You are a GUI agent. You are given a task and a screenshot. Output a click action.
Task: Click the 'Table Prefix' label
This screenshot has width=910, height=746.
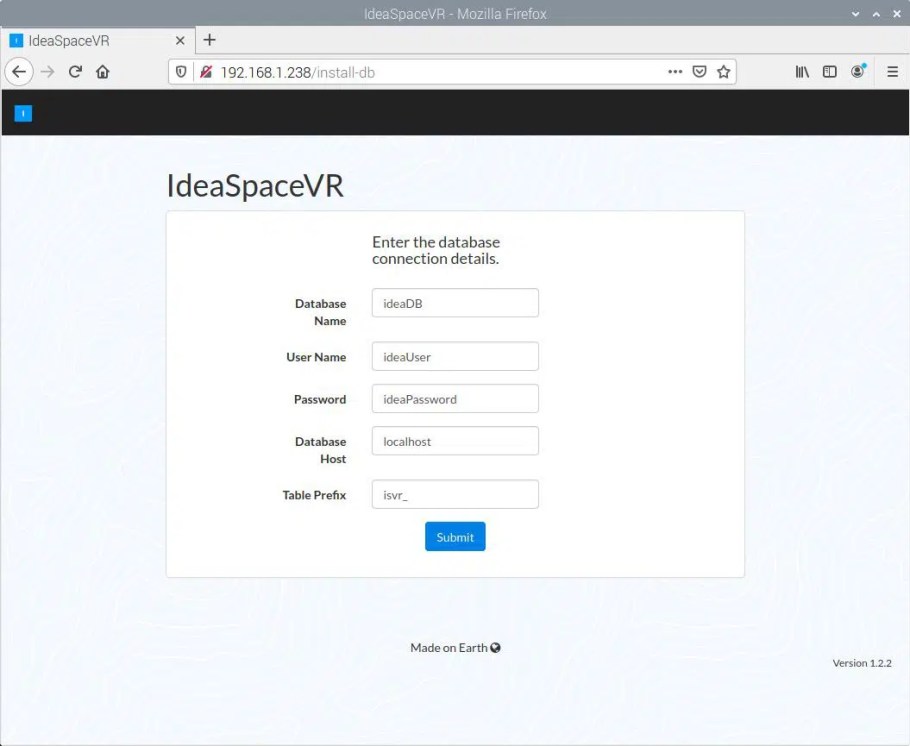point(314,495)
